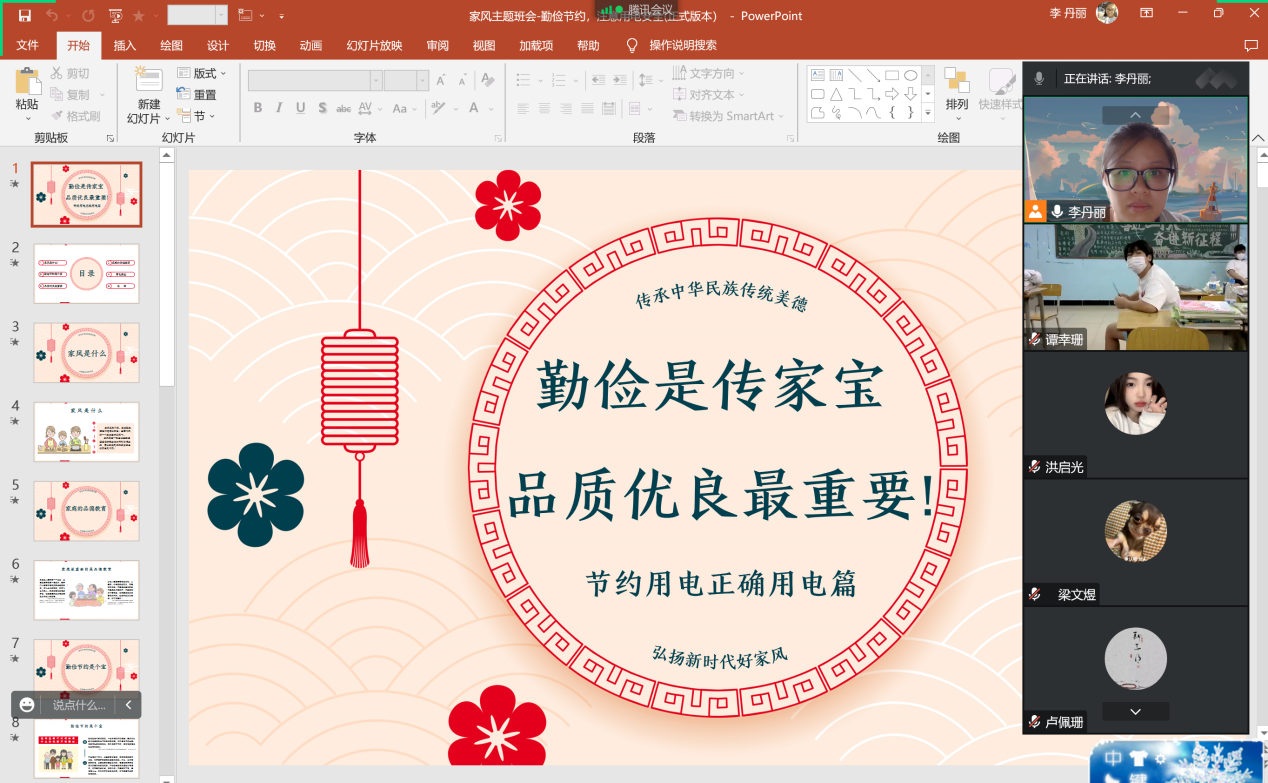Toggle the muted mic for 谭幸珊
Image resolution: width=1268 pixels, height=783 pixels.
[x=1035, y=340]
